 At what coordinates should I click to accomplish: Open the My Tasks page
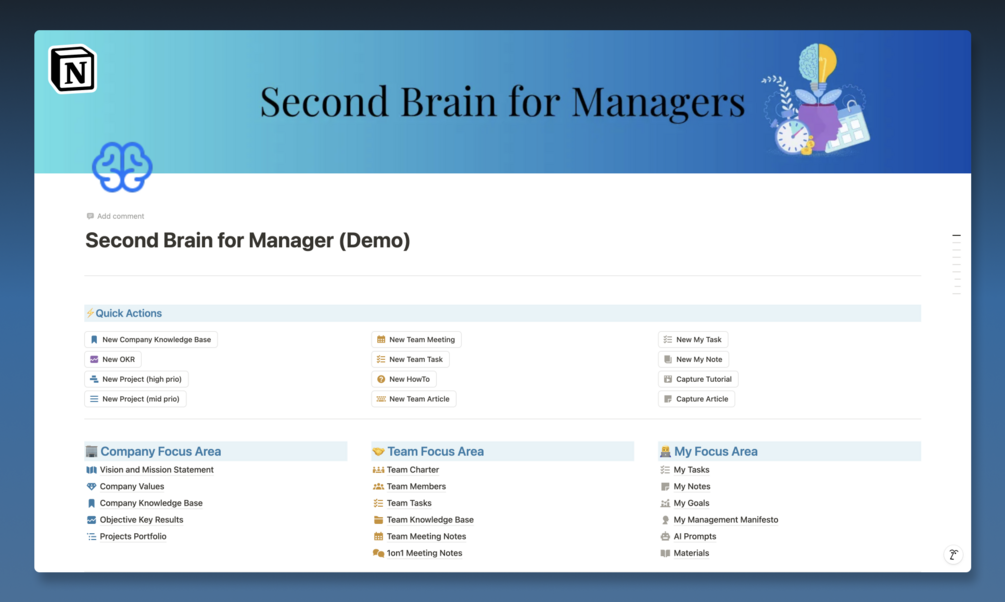692,470
